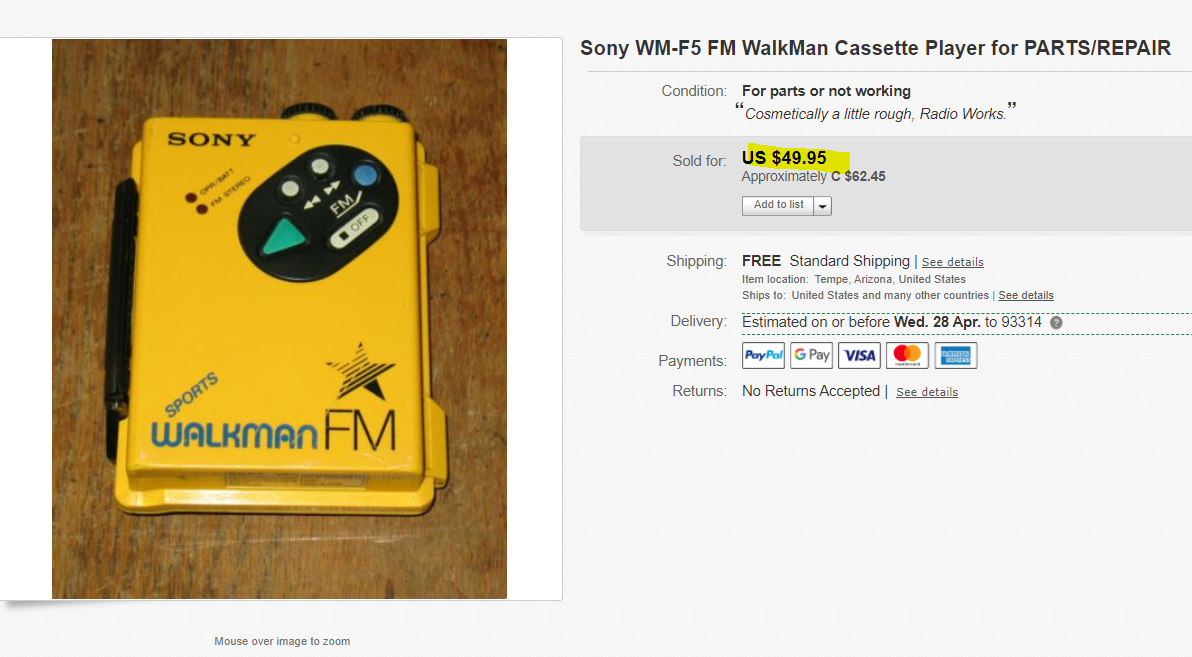This screenshot has height=657, width=1192.
Task: Open See details link for Returns
Action: click(927, 392)
